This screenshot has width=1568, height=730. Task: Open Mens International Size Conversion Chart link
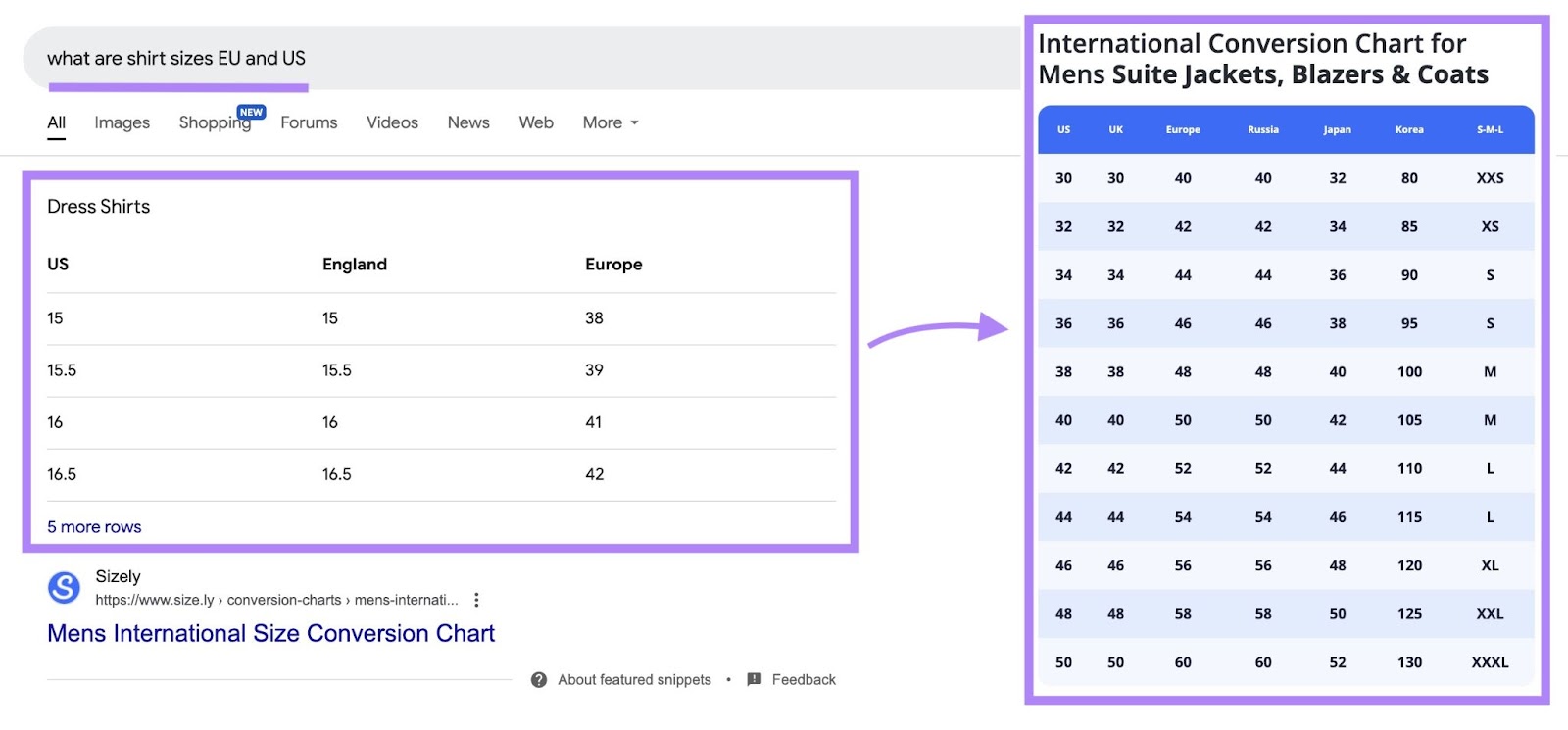pyautogui.click(x=270, y=633)
